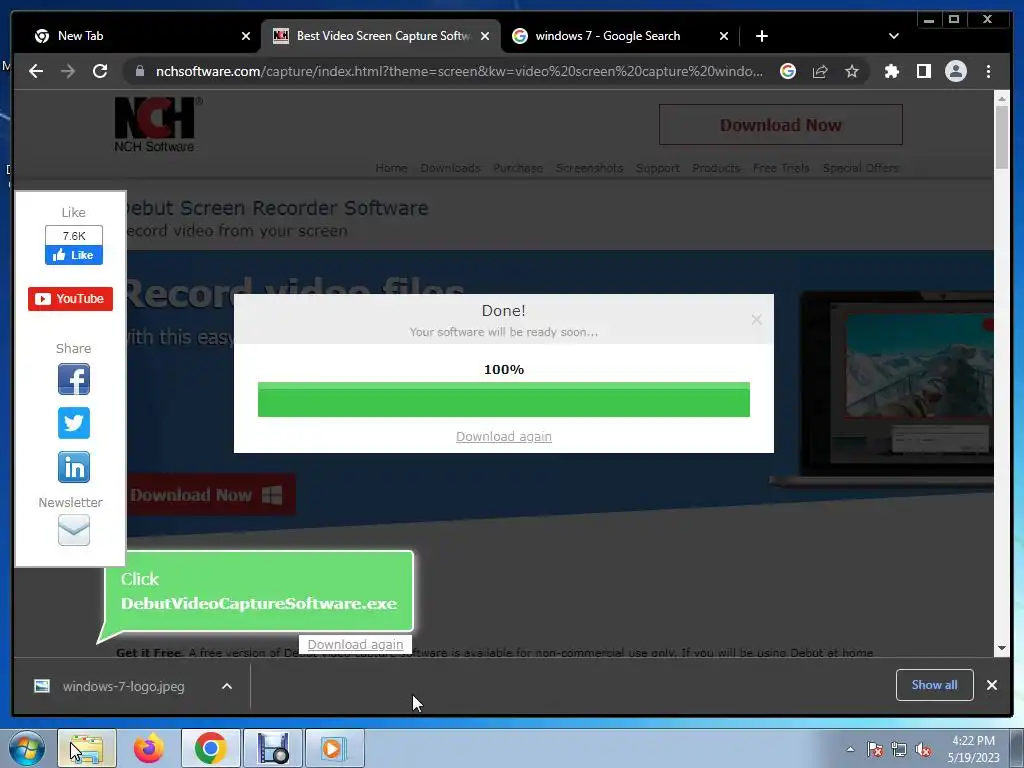Viewport: 1024px width, 768px height.
Task: Bookmark this page with the star icon
Action: (852, 71)
